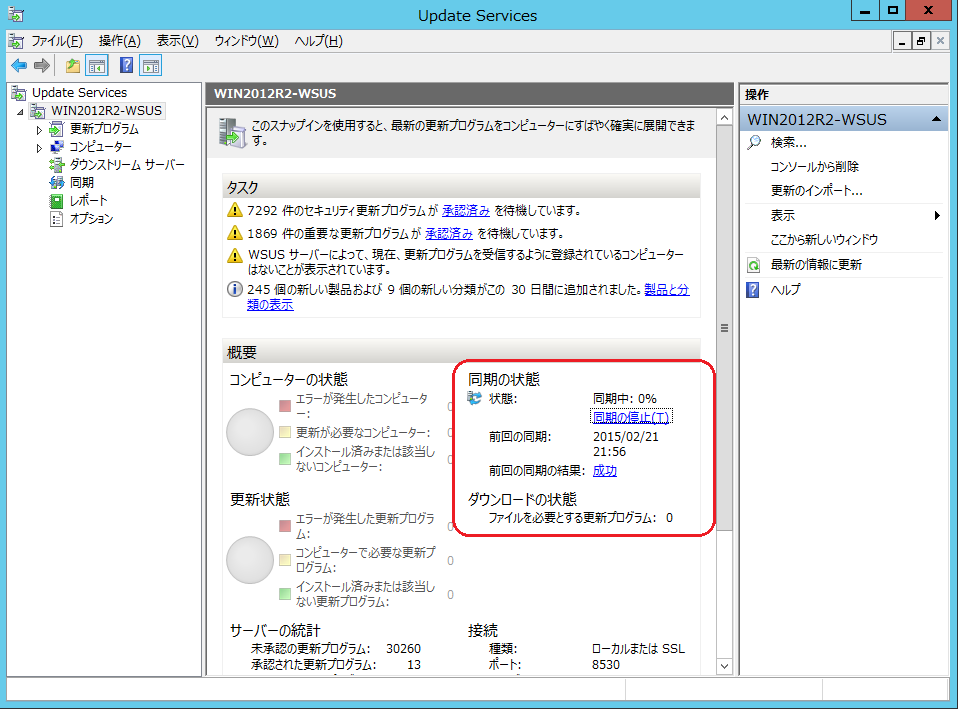Open the 表示(V) menu

pos(177,41)
